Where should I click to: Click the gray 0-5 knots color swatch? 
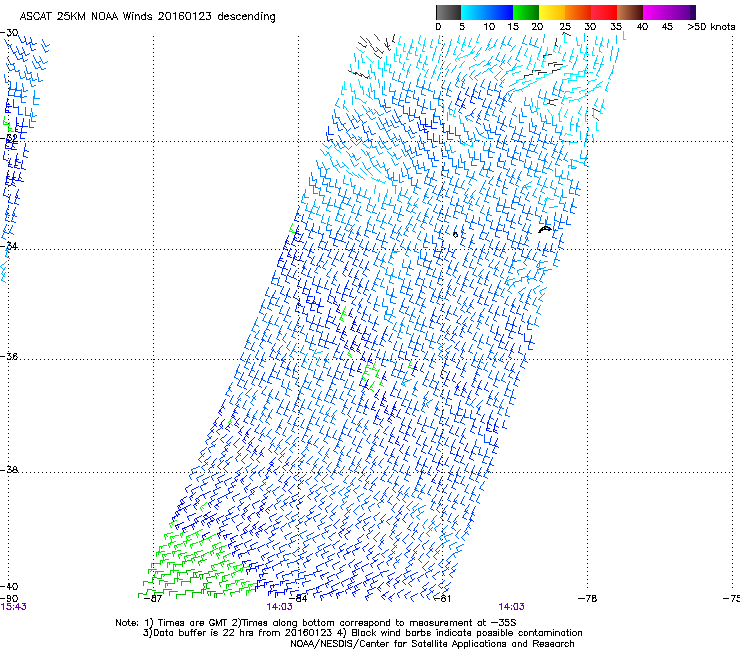(448, 12)
